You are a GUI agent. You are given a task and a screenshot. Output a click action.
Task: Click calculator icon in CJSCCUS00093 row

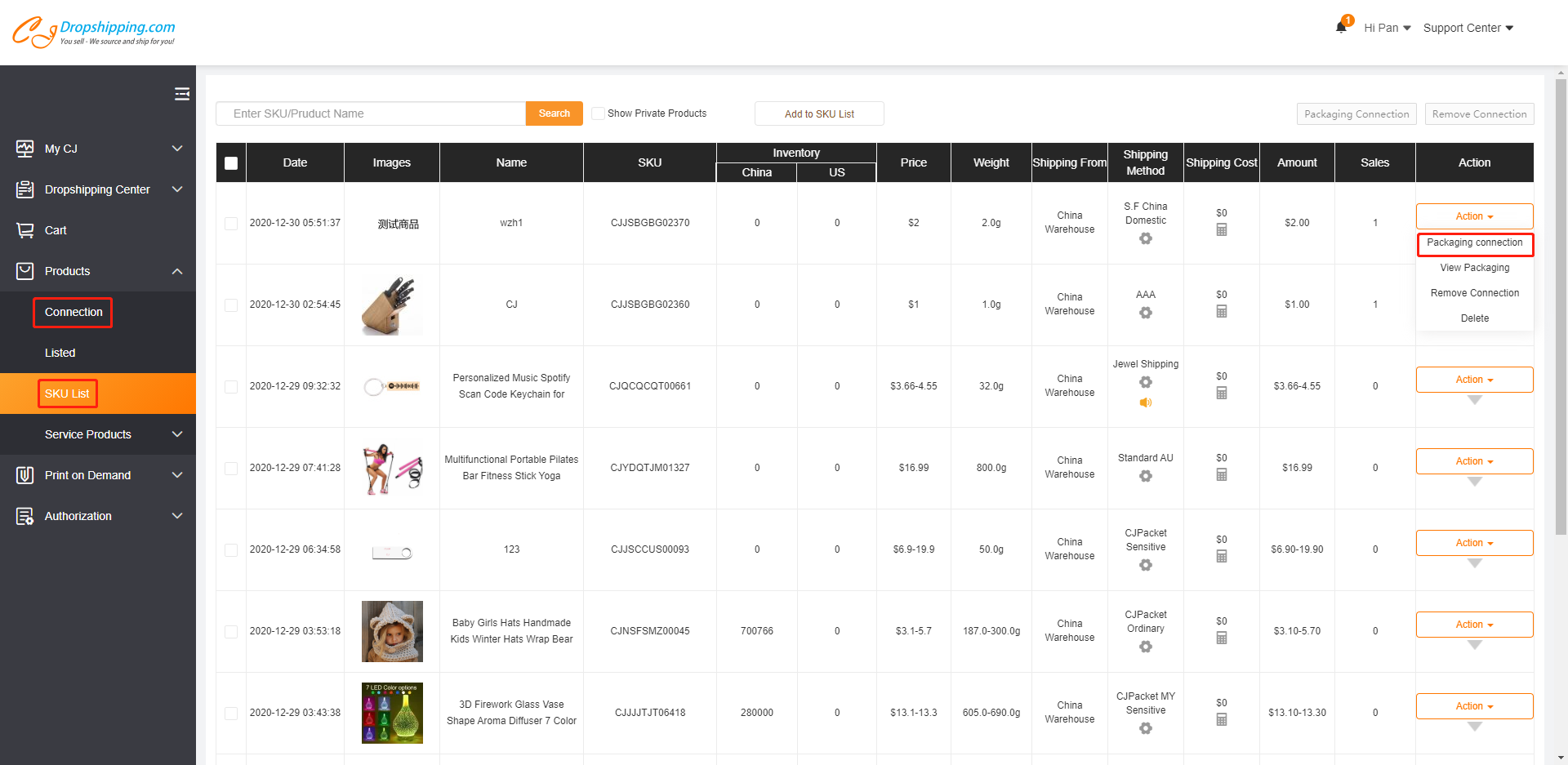[x=1221, y=557]
